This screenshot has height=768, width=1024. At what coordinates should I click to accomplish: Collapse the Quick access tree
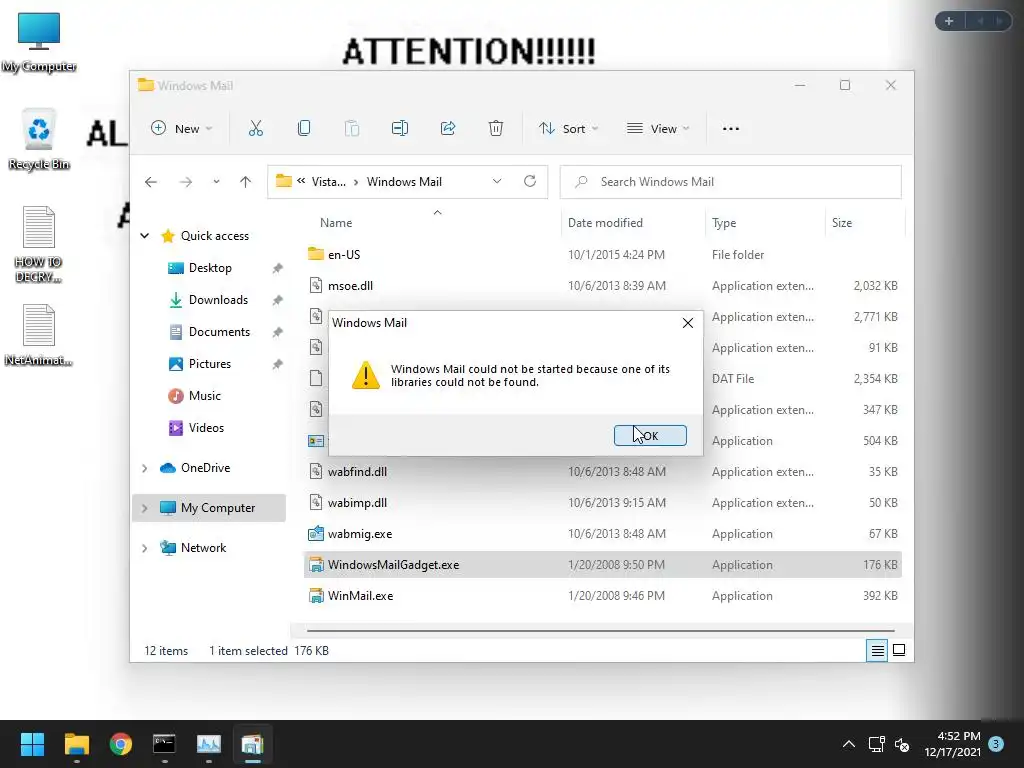[x=144, y=236]
